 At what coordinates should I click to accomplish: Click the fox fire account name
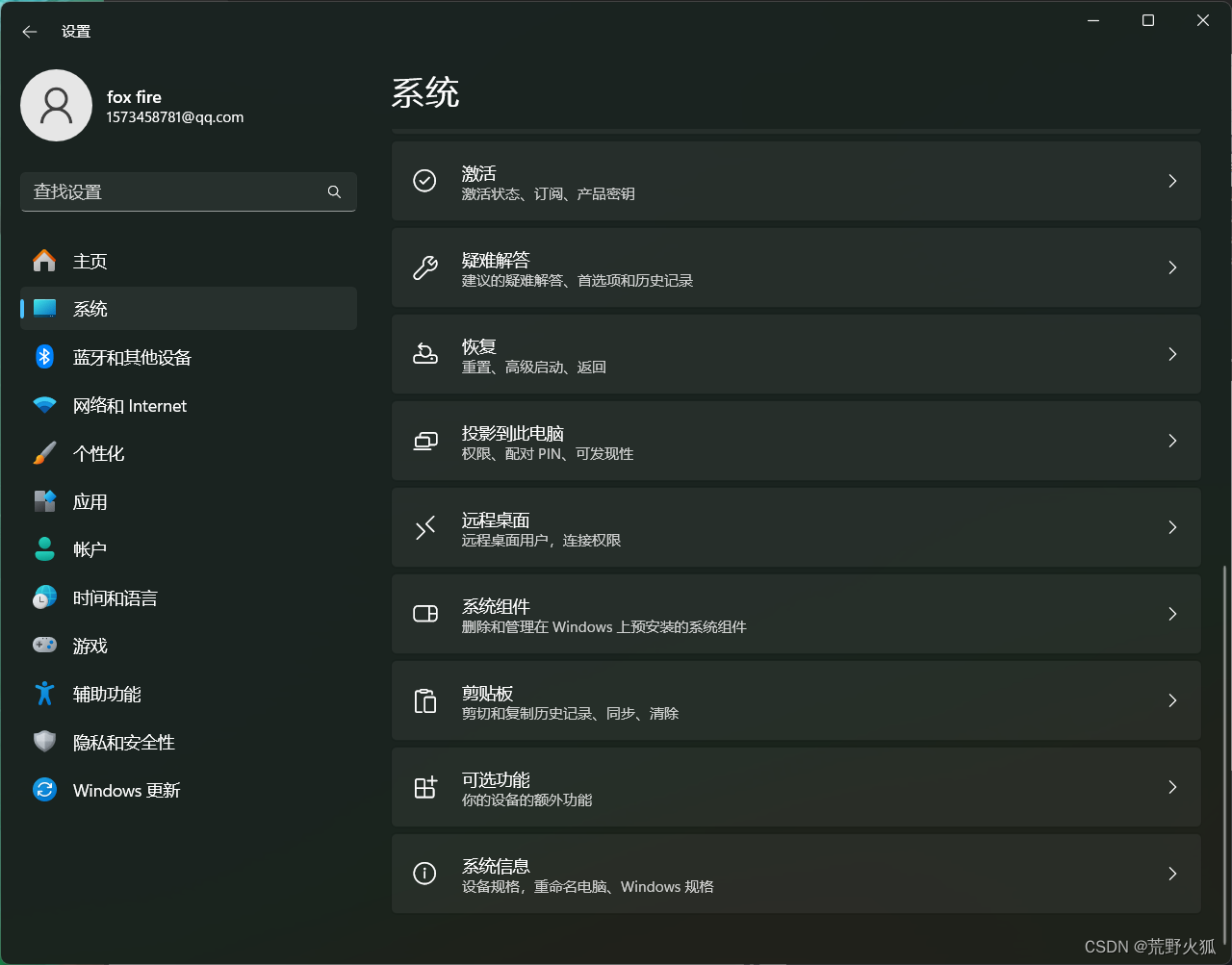point(135,96)
